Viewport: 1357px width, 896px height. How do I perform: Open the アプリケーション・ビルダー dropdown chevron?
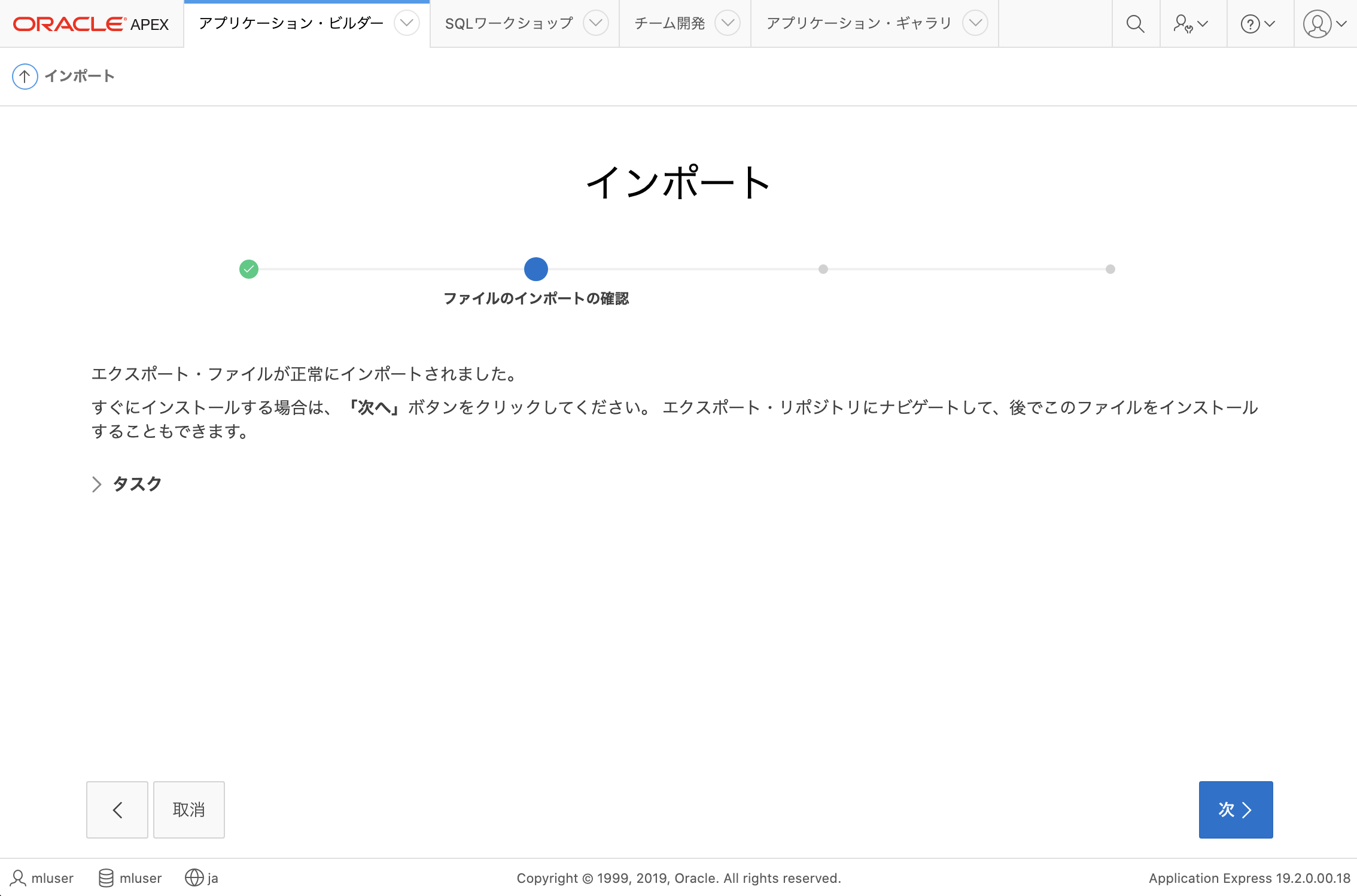[x=406, y=24]
